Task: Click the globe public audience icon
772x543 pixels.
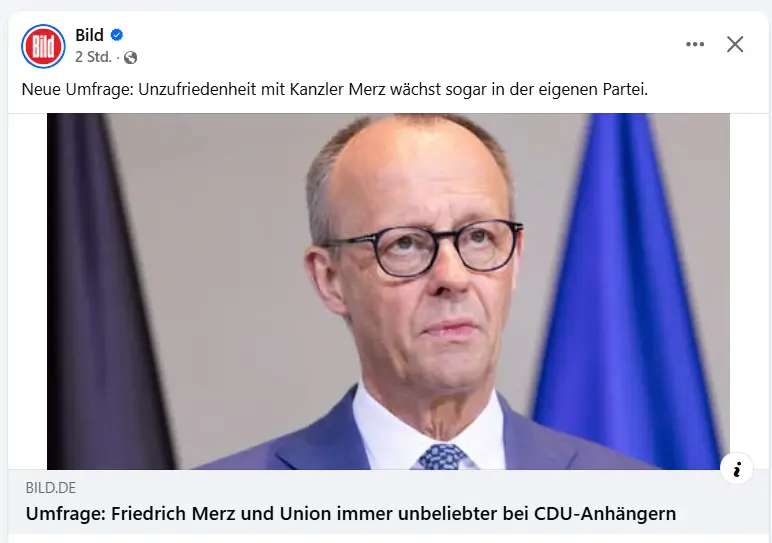Action: [130, 57]
